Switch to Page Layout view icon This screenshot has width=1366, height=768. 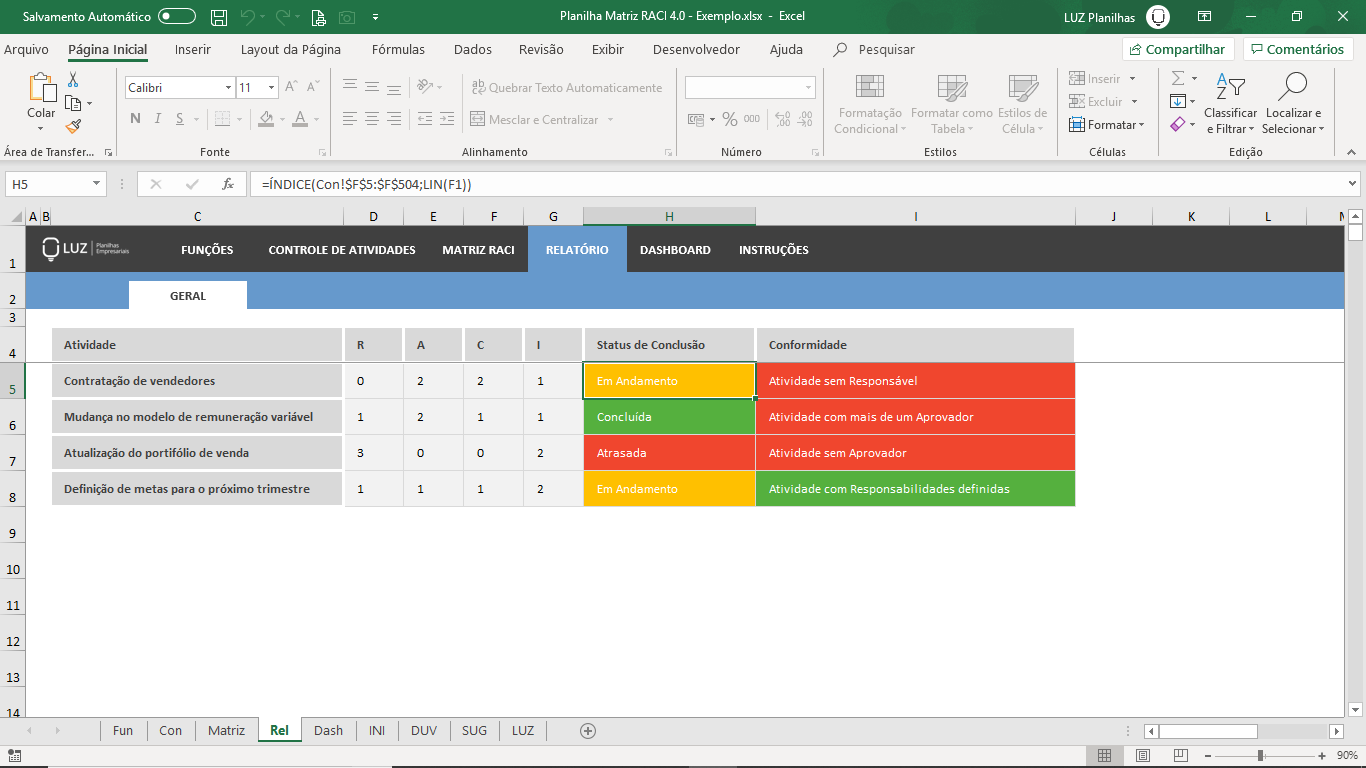[1142, 756]
